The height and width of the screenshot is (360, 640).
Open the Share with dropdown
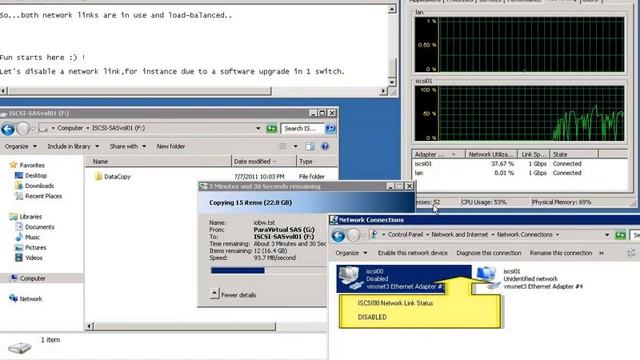(x=128, y=146)
